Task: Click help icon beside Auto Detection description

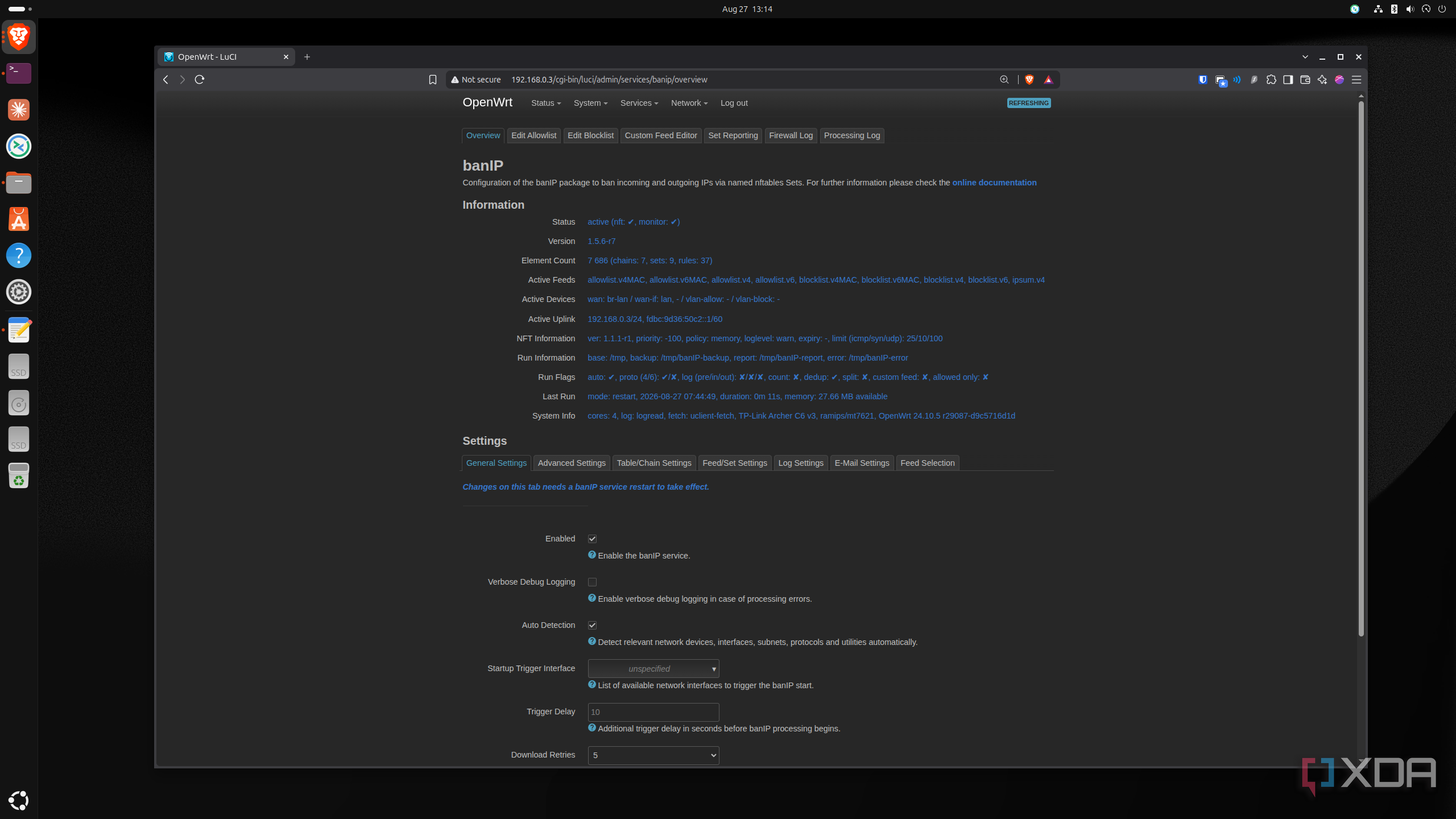Action: [x=592, y=642]
